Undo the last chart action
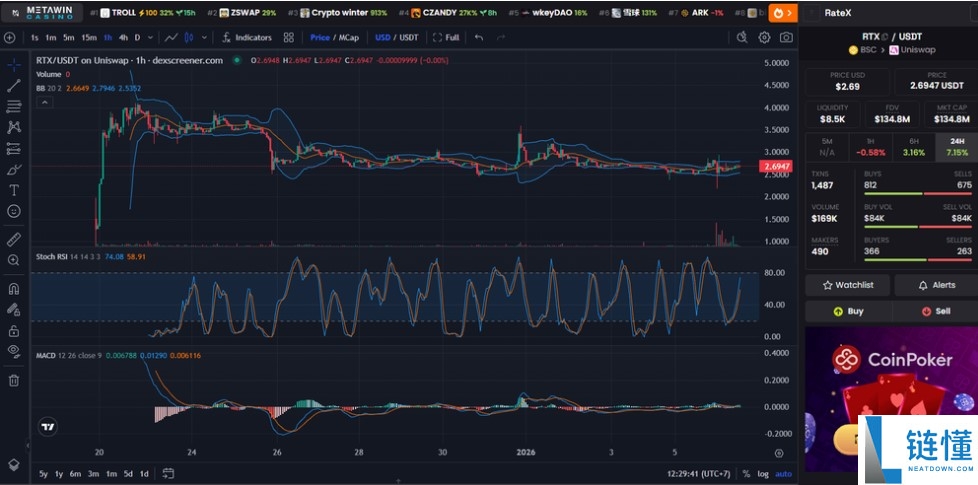Viewport: 978px width, 485px height. click(x=478, y=37)
